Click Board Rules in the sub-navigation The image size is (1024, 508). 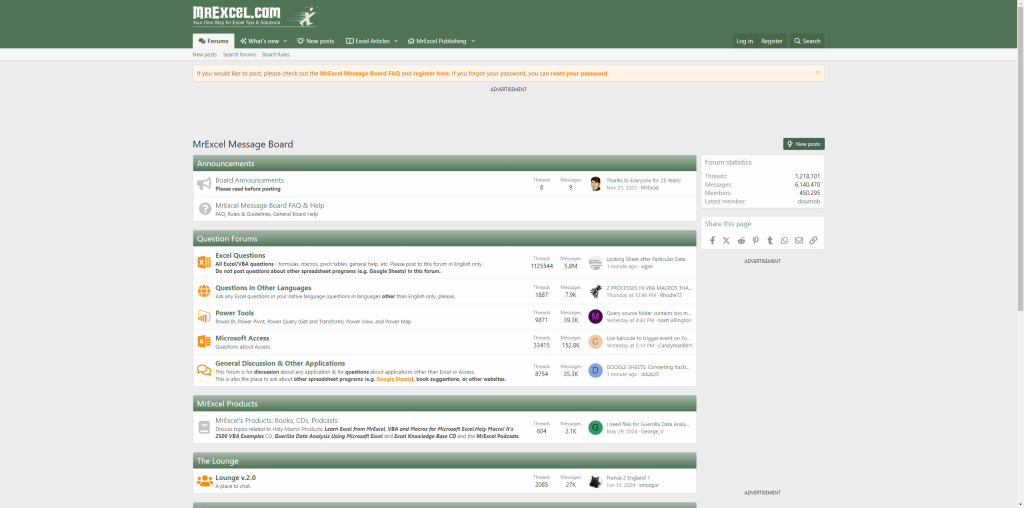[x=276, y=55]
